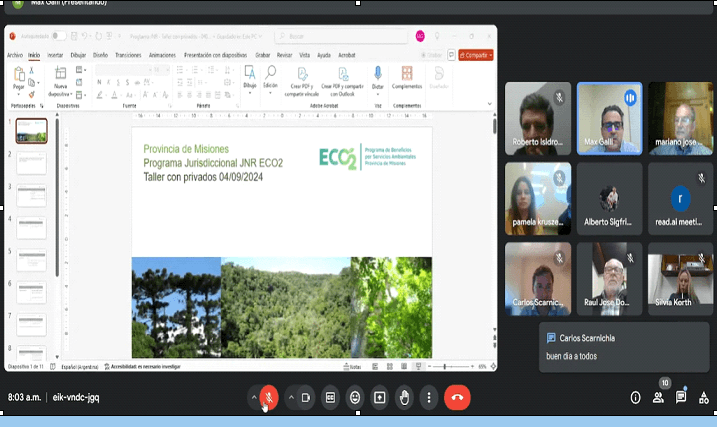717x427 pixels.
Task: Unmute the microphone in the Meet toolbar
Action: click(268, 397)
